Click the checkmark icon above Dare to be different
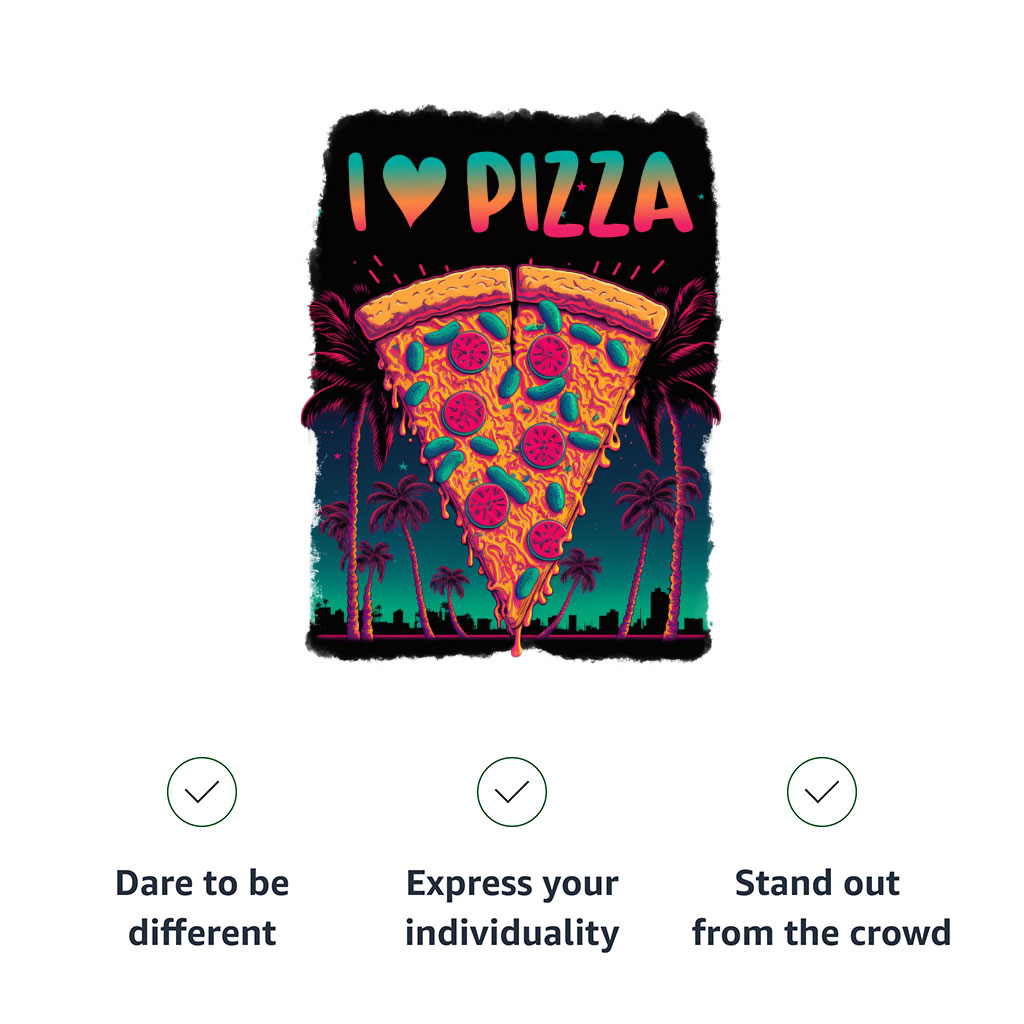This screenshot has height=1024, width=1024. [x=202, y=792]
